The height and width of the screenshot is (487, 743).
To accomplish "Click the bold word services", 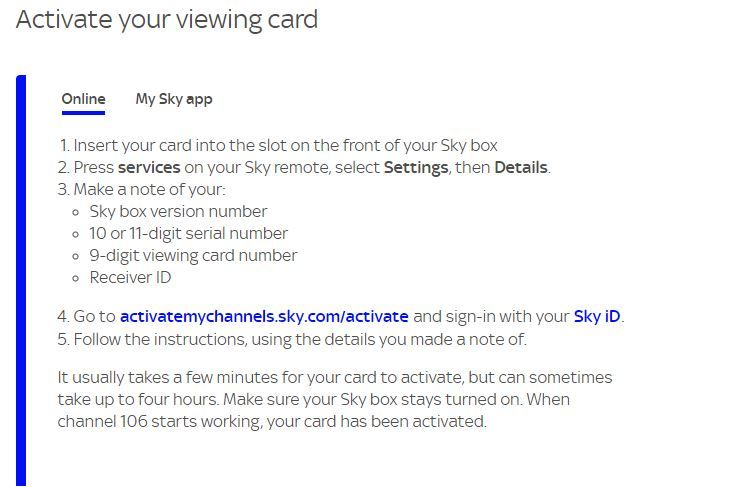I will [149, 167].
